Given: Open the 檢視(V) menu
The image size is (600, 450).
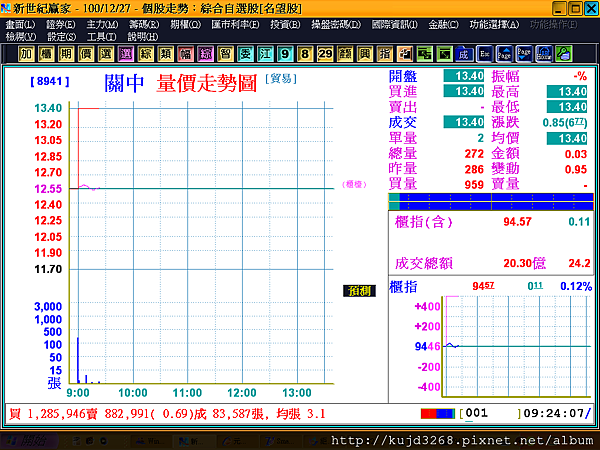Looking at the screenshot, I should (21, 37).
